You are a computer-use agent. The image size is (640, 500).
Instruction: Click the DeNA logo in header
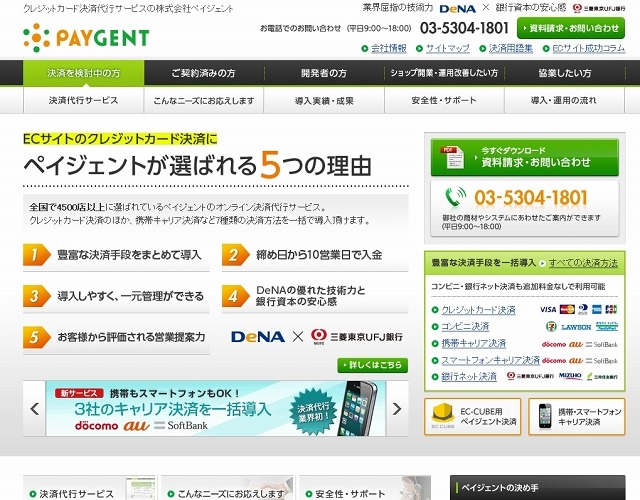tap(458, 9)
